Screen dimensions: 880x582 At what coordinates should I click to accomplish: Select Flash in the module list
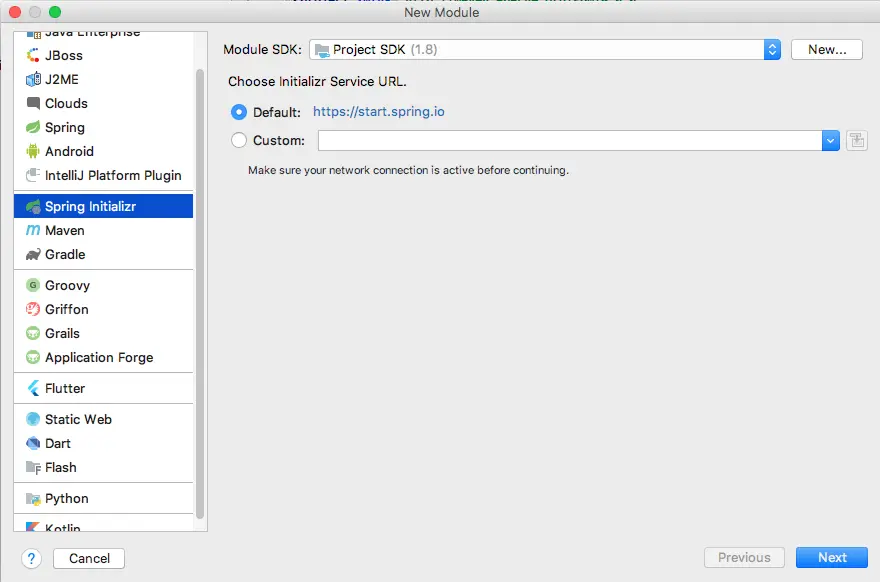[103, 468]
